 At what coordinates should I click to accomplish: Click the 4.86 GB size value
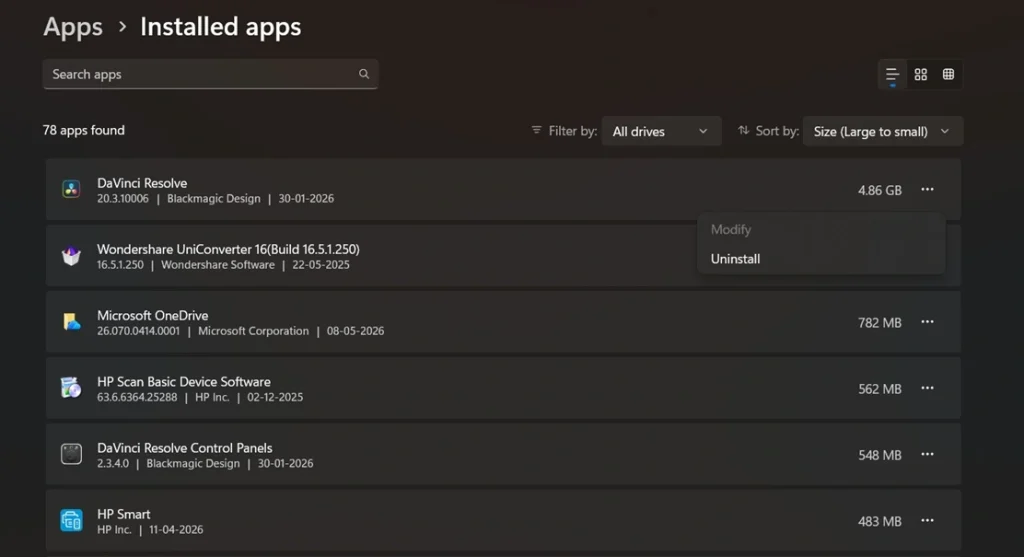click(880, 190)
